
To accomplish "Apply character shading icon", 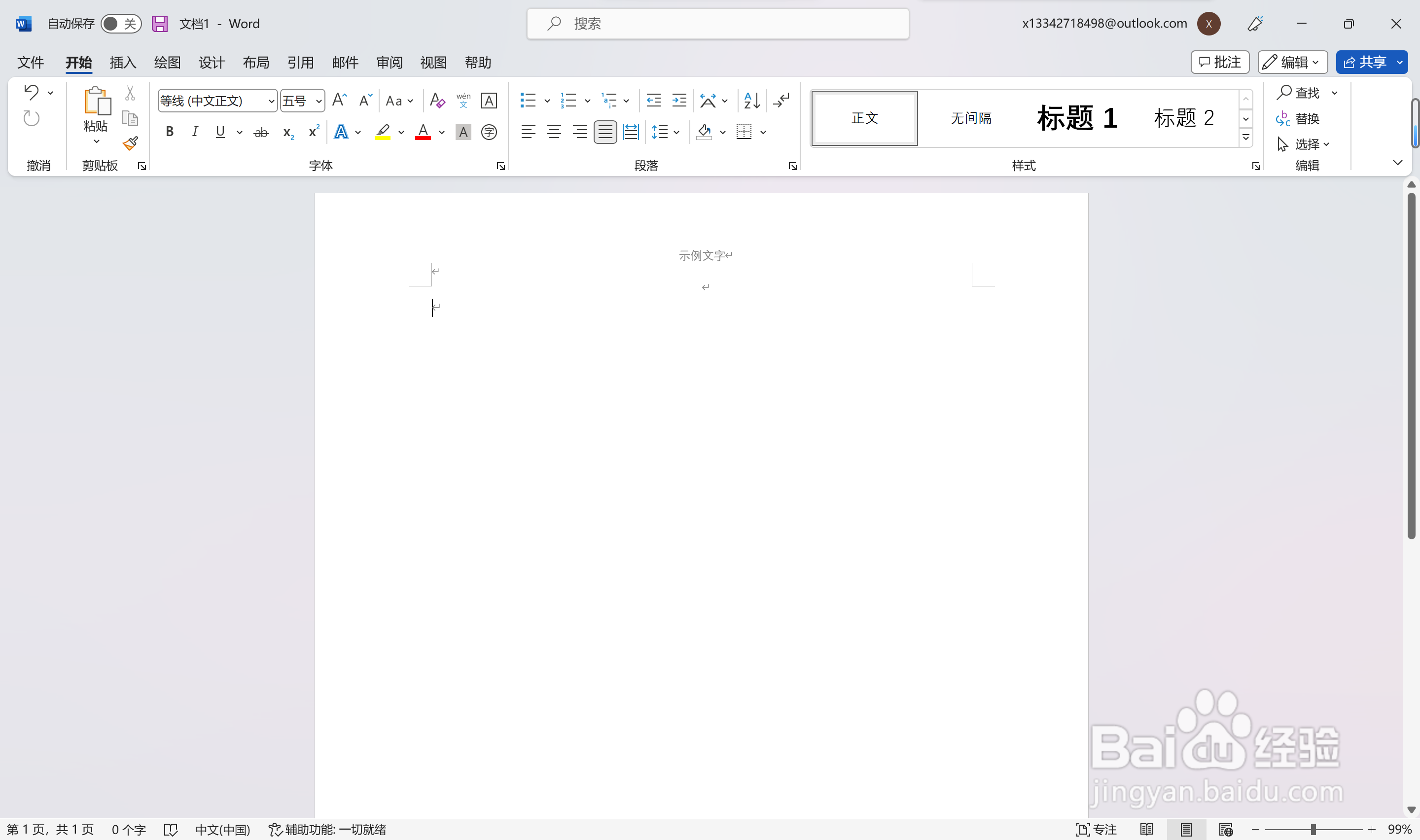I will pos(463,132).
